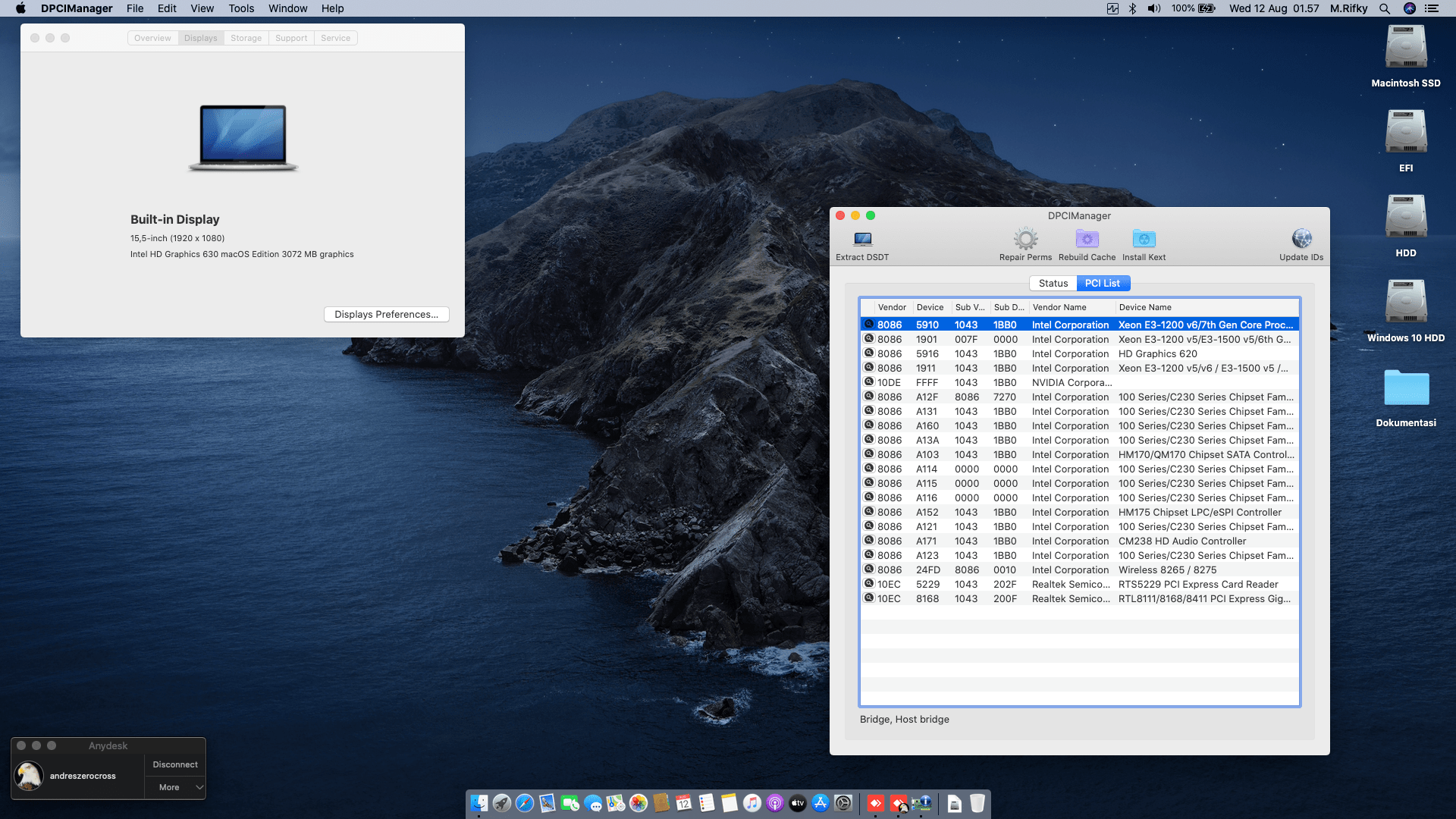Click the Update IDs globe icon
Viewport: 1456px width, 819px height.
tap(1301, 240)
